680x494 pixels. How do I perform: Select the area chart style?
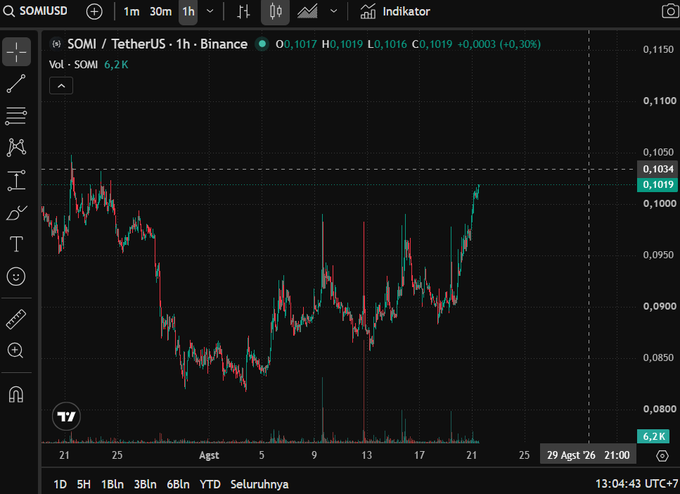coord(307,11)
